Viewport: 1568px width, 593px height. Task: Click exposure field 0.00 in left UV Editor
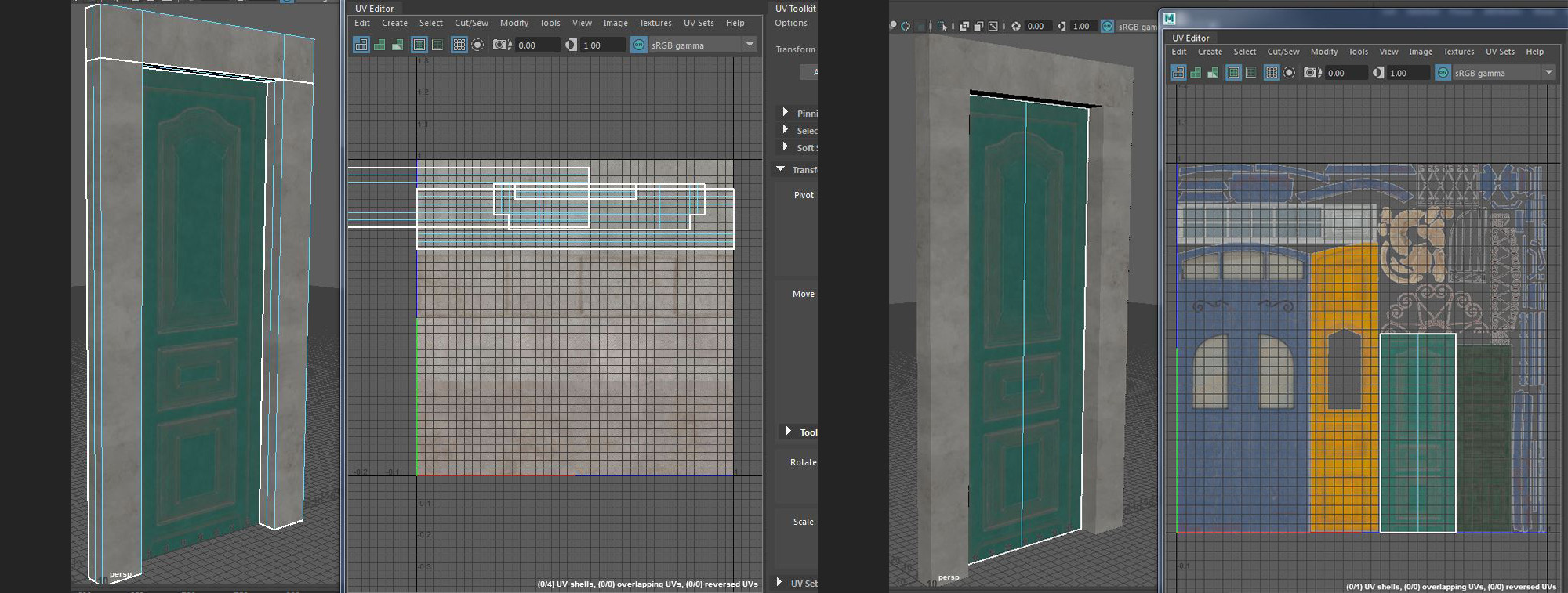(x=537, y=45)
